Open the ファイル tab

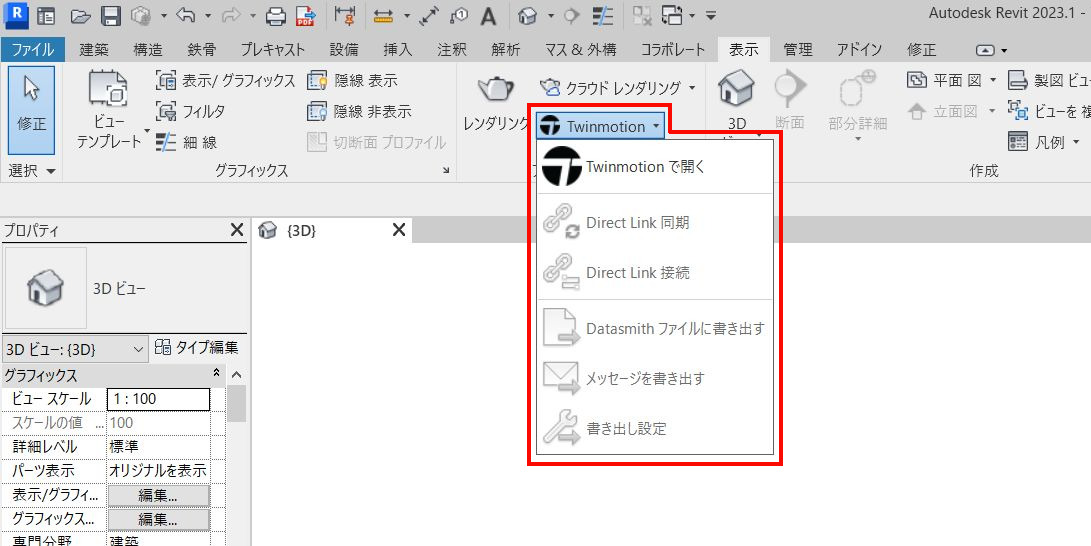[x=32, y=49]
